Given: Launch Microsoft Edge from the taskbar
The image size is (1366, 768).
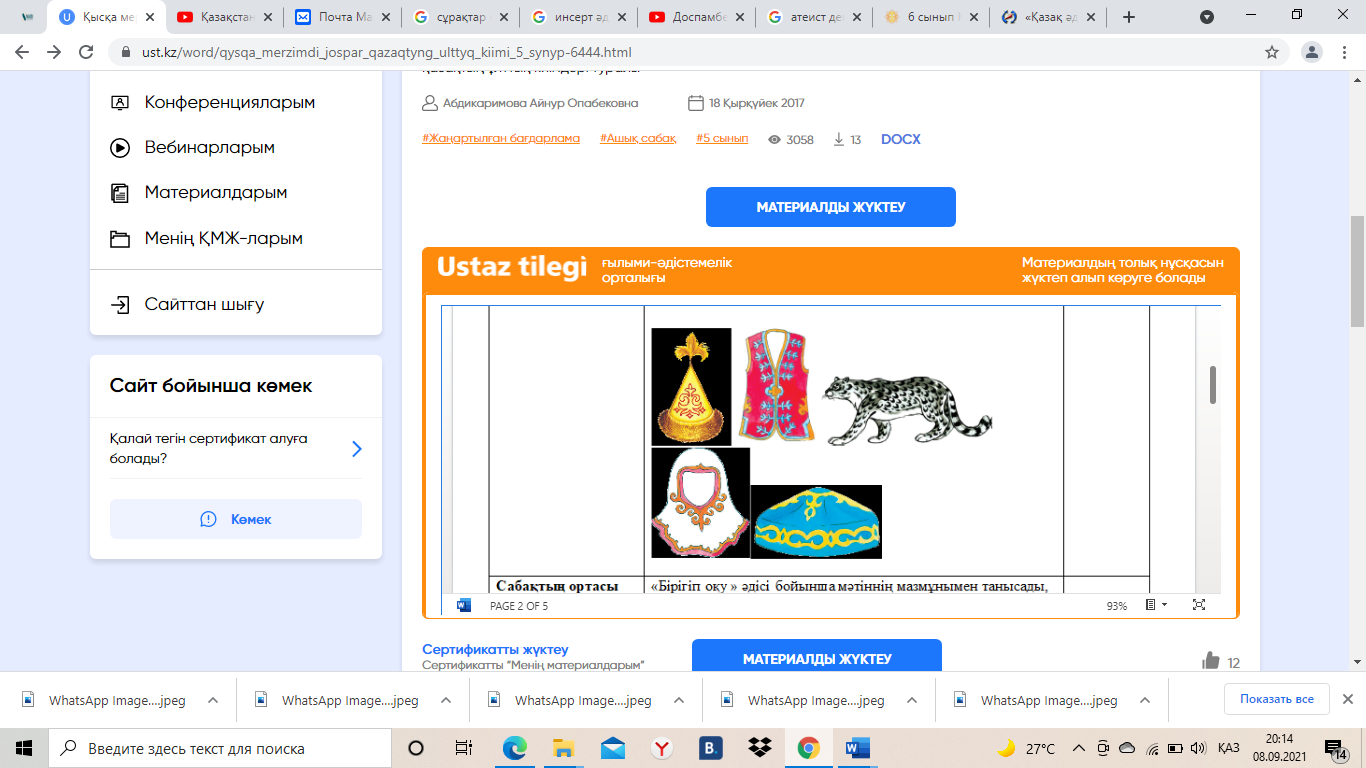Looking at the screenshot, I should [x=514, y=748].
